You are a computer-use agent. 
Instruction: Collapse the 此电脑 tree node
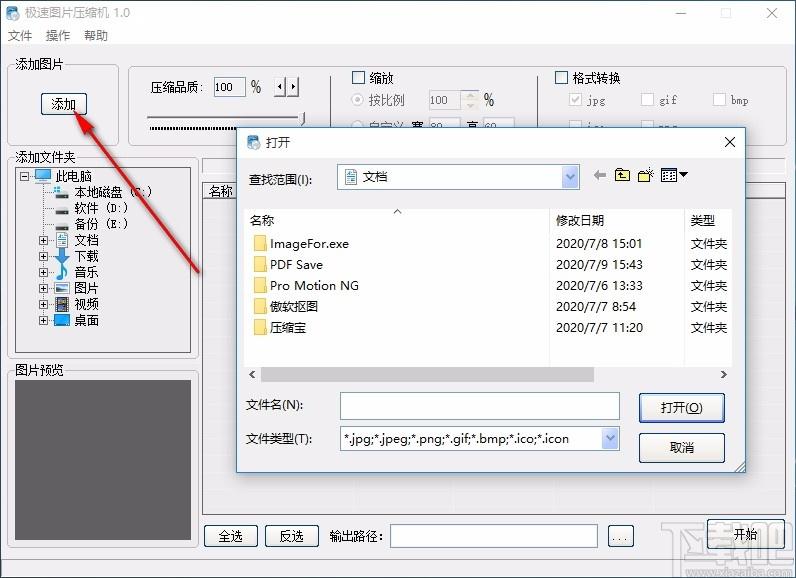[24, 177]
